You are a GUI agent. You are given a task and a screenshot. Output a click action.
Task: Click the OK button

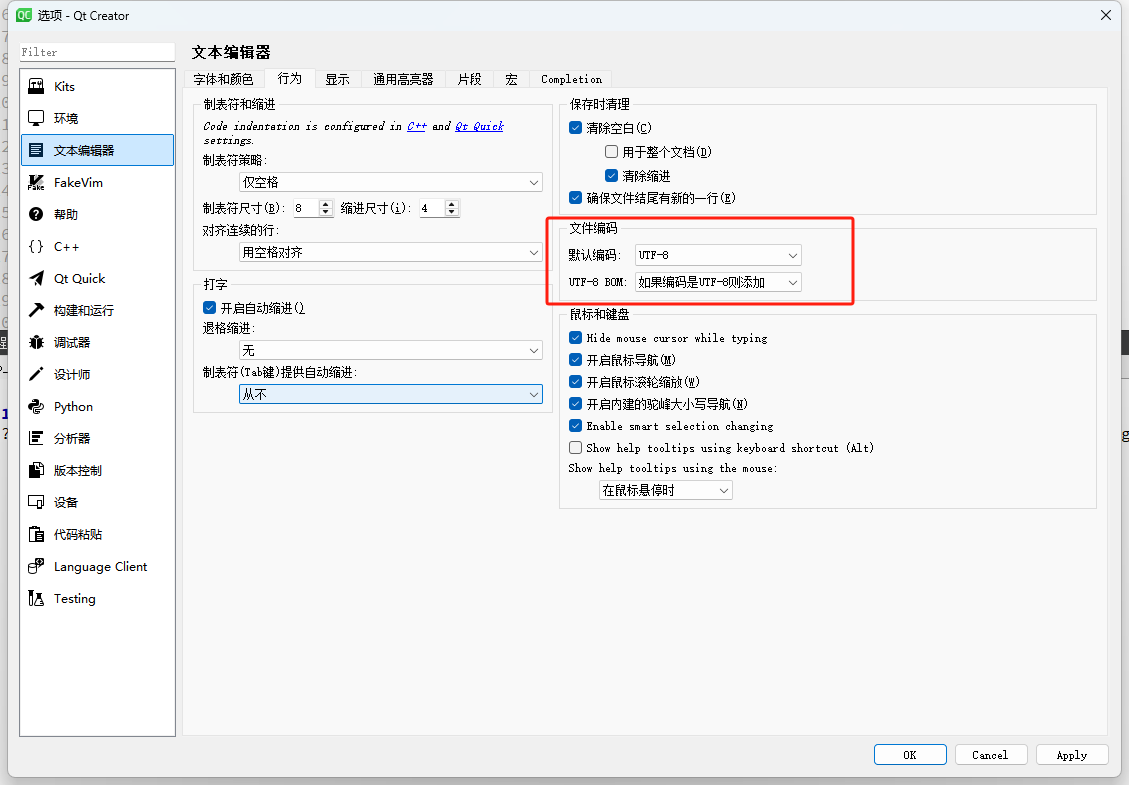[x=910, y=755]
